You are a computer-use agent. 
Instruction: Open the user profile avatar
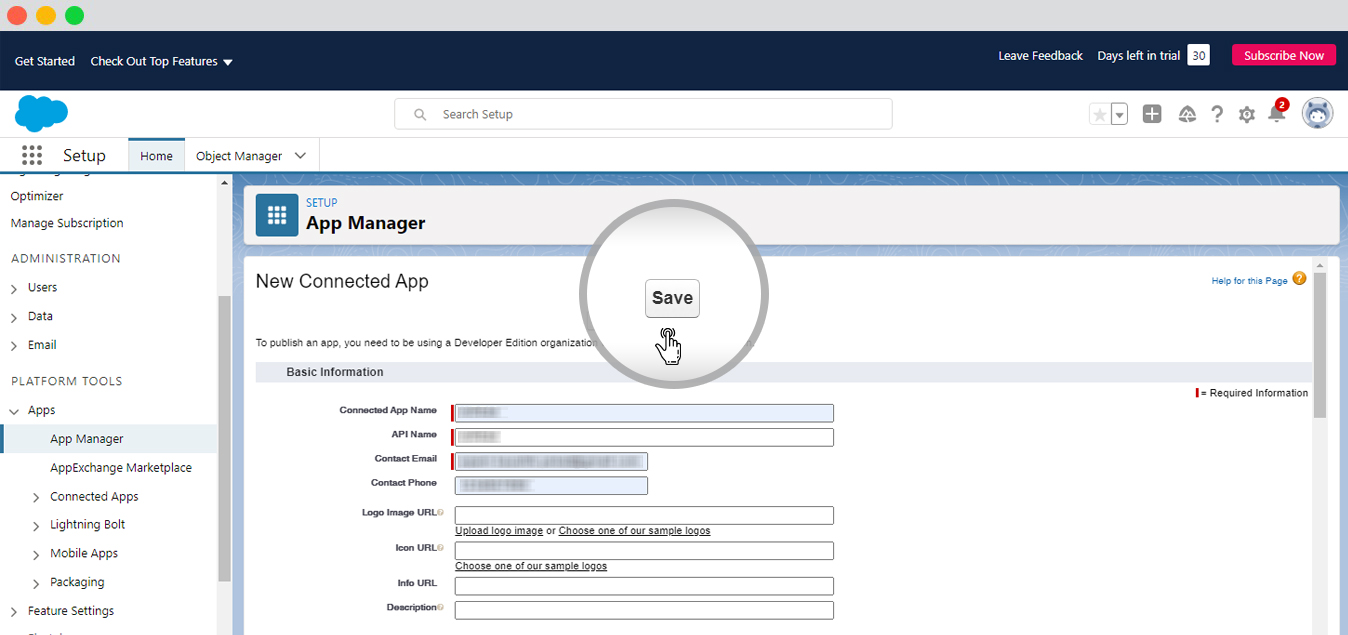[x=1317, y=113]
